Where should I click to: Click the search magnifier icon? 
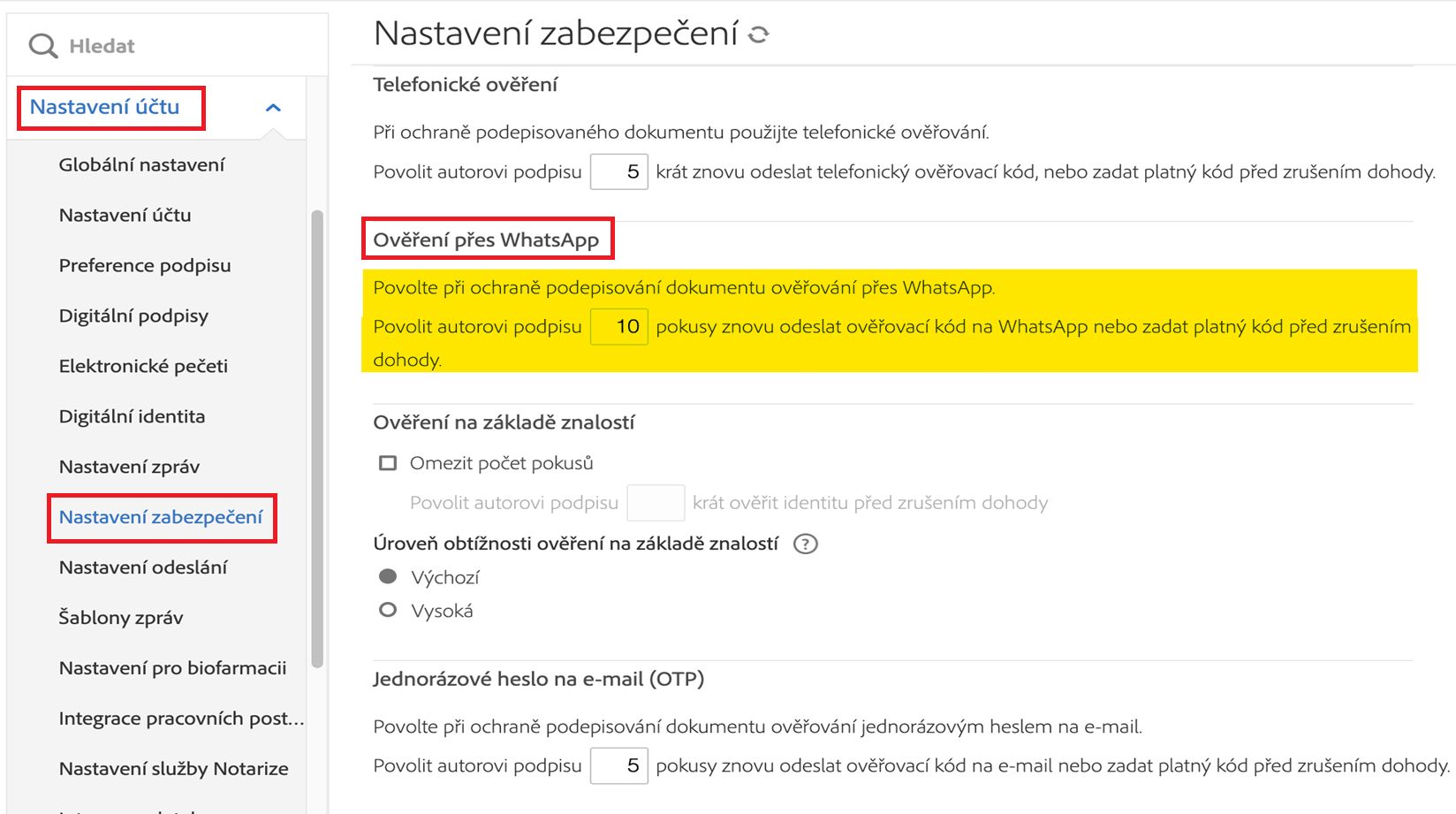(x=42, y=46)
